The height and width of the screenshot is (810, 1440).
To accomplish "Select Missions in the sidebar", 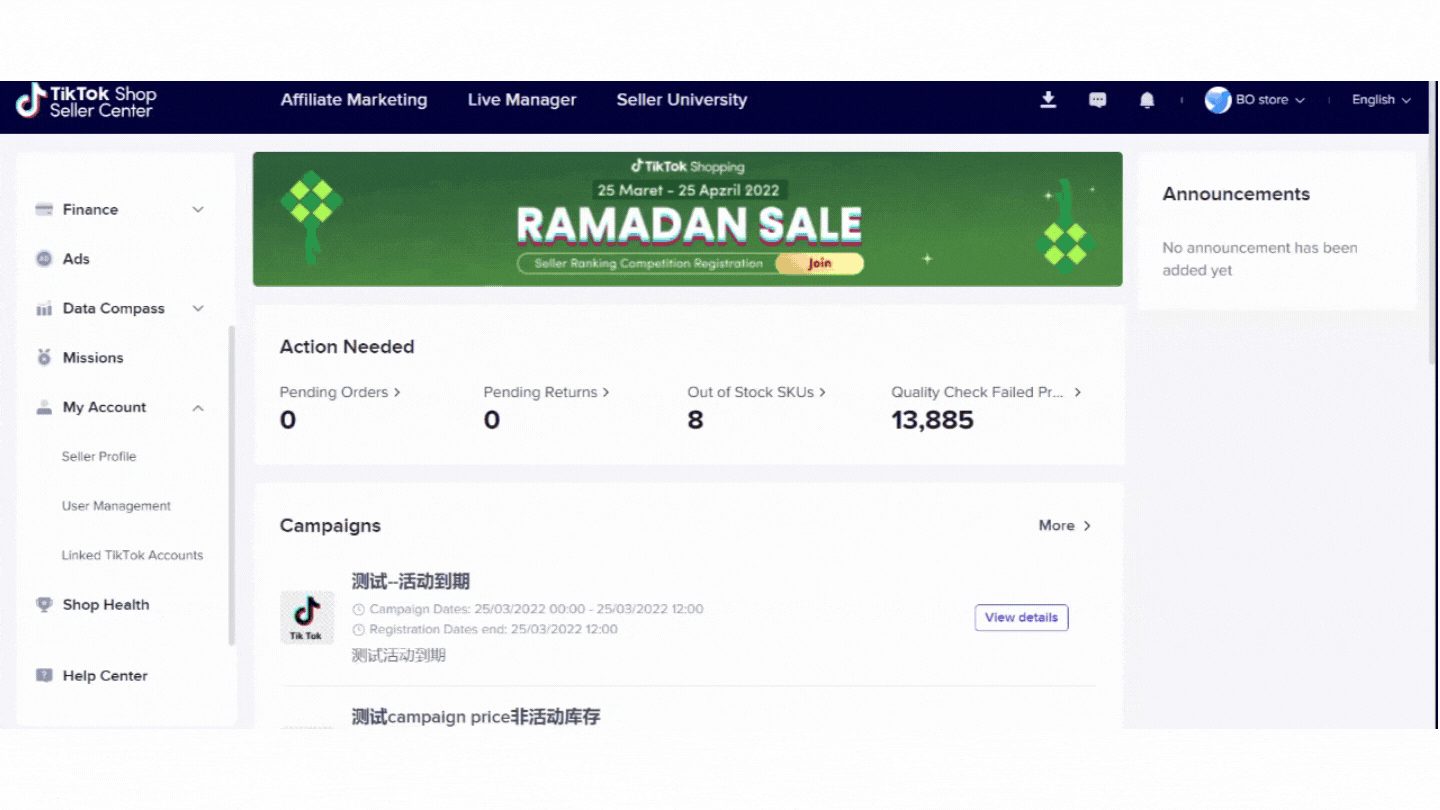I will (x=93, y=358).
